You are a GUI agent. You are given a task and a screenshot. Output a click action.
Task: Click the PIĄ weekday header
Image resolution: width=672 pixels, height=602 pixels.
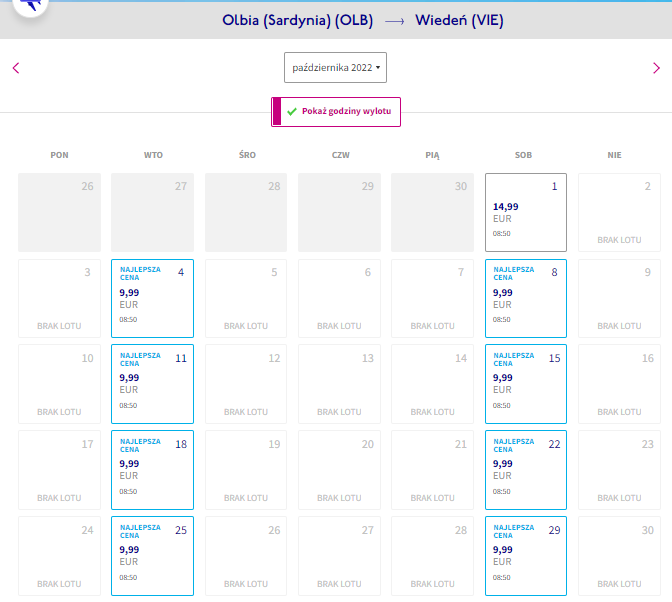pos(432,155)
